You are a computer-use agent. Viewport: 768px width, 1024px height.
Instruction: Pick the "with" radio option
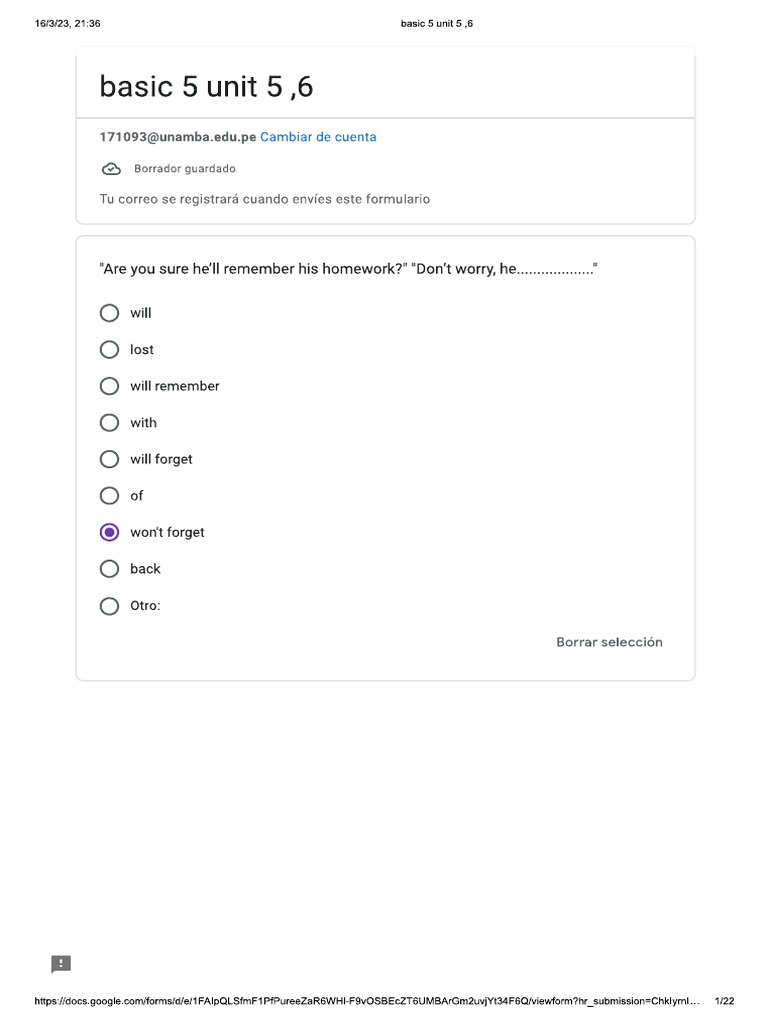[x=110, y=423]
